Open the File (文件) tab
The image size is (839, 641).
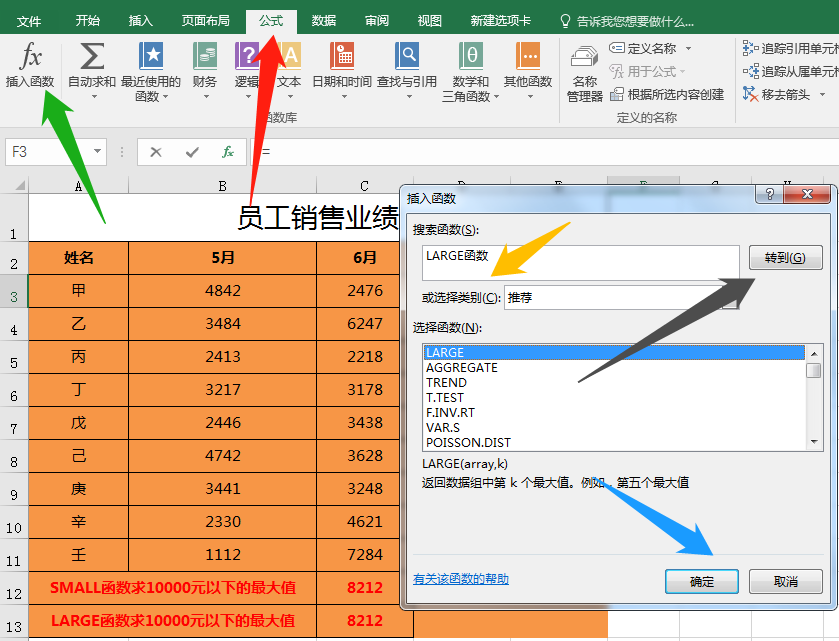tap(28, 21)
